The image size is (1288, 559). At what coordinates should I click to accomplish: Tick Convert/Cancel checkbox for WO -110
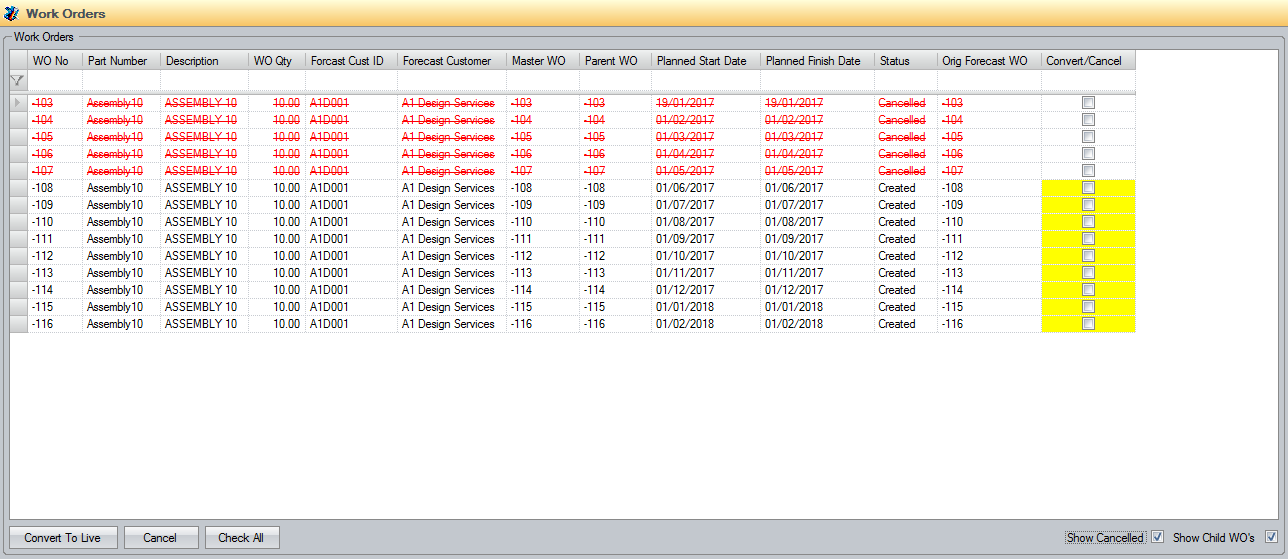pyautogui.click(x=1088, y=222)
